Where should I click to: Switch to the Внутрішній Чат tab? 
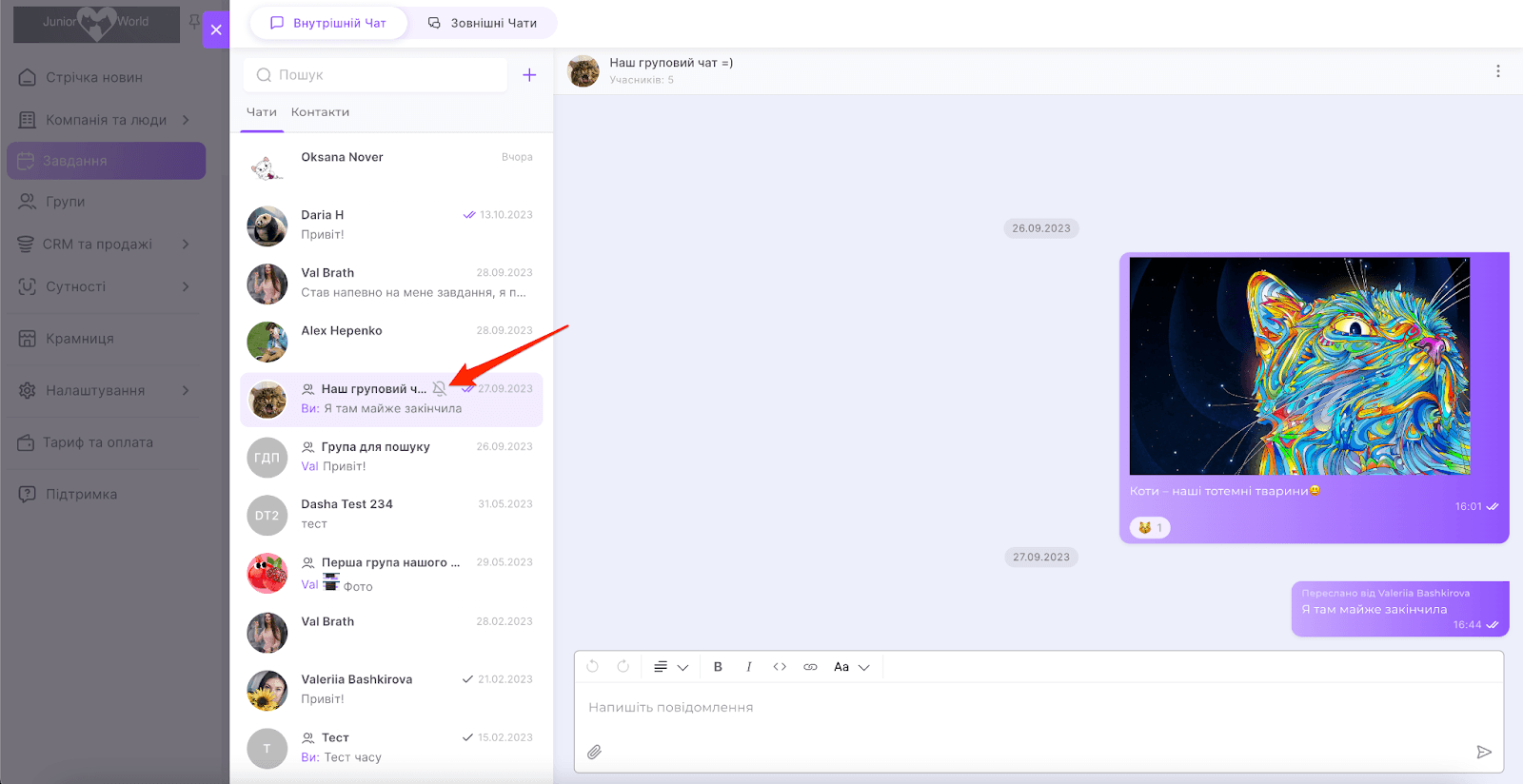[x=328, y=23]
